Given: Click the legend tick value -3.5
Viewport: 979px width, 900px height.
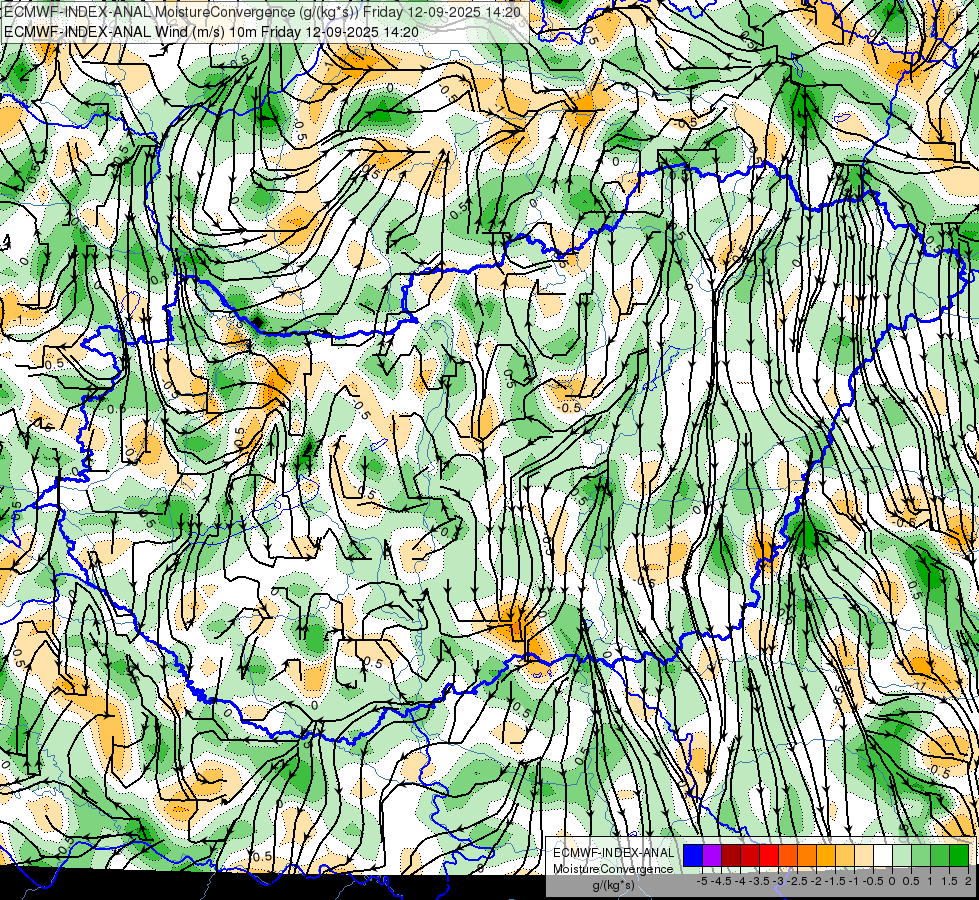Looking at the screenshot, I should point(759,881).
